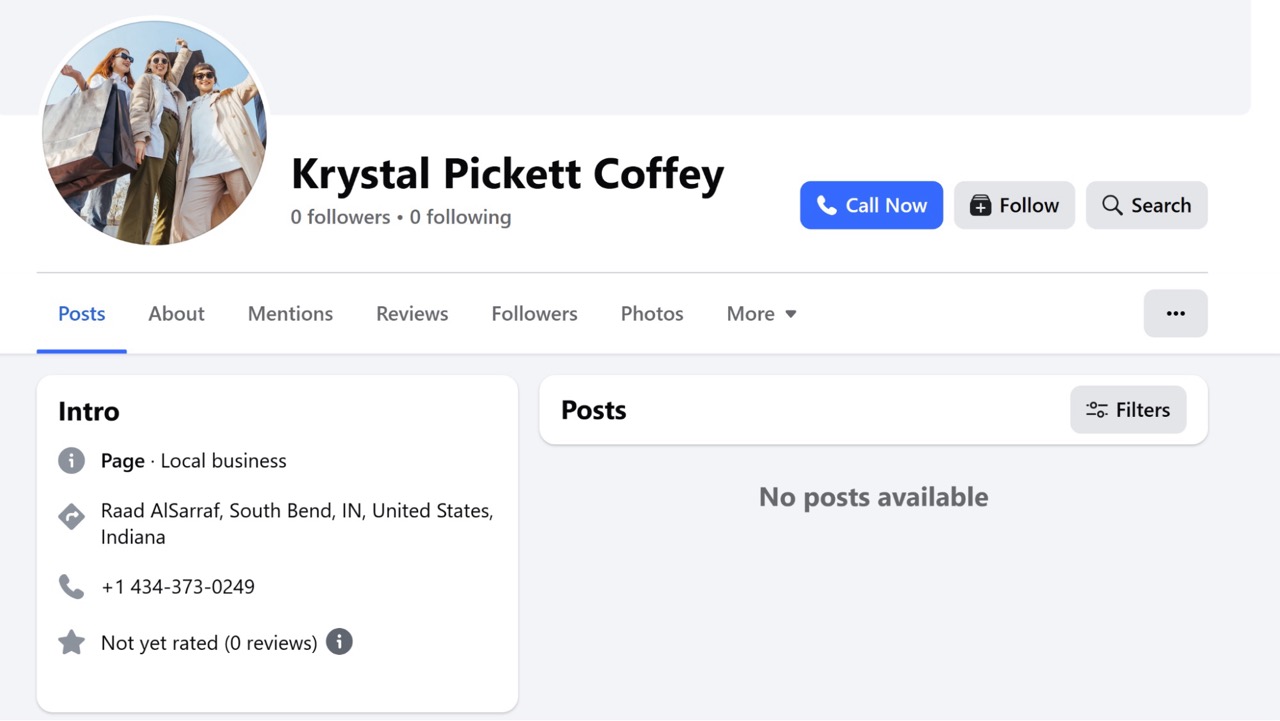Click the directions icon next to address
The height and width of the screenshot is (721, 1280).
pos(71,517)
